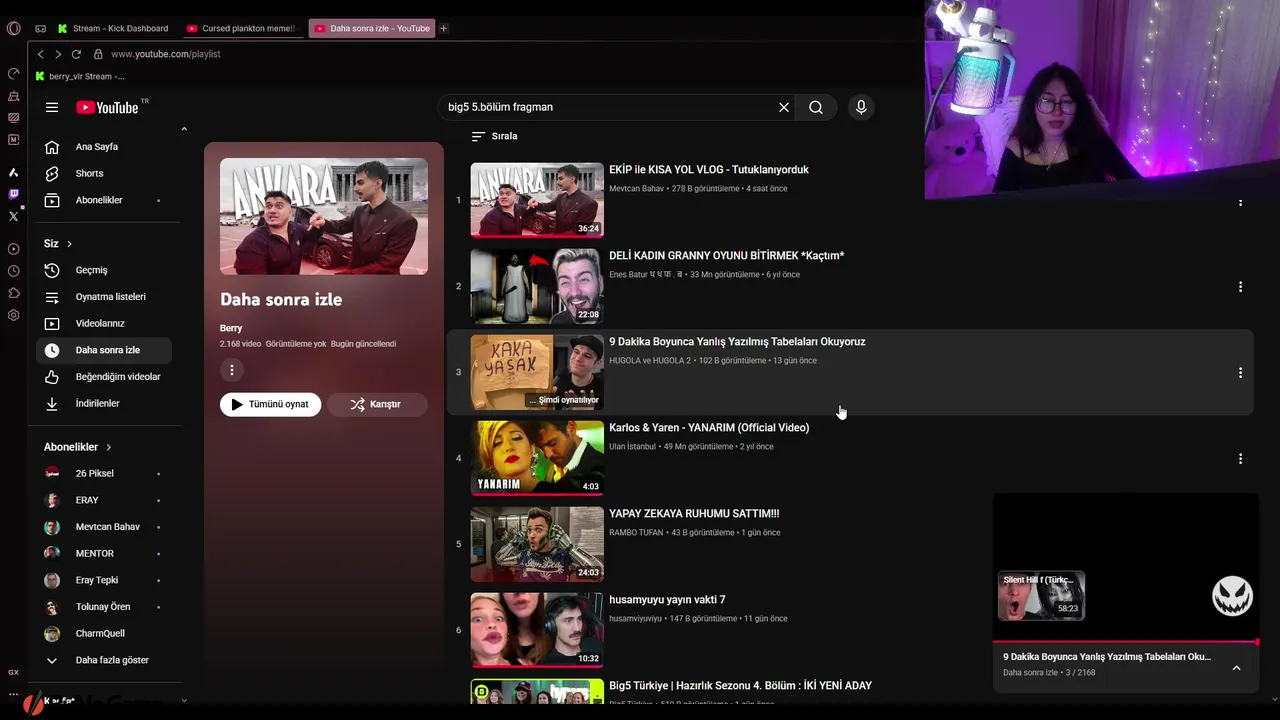
Task: Open Enes Batur channel name under Granny video
Action: [646, 275]
